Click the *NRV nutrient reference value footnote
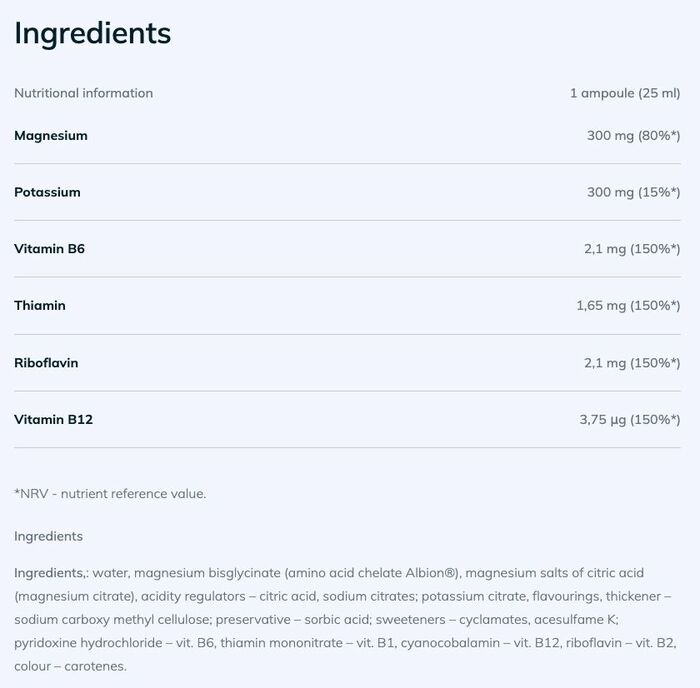The image size is (700, 688). tap(110, 493)
